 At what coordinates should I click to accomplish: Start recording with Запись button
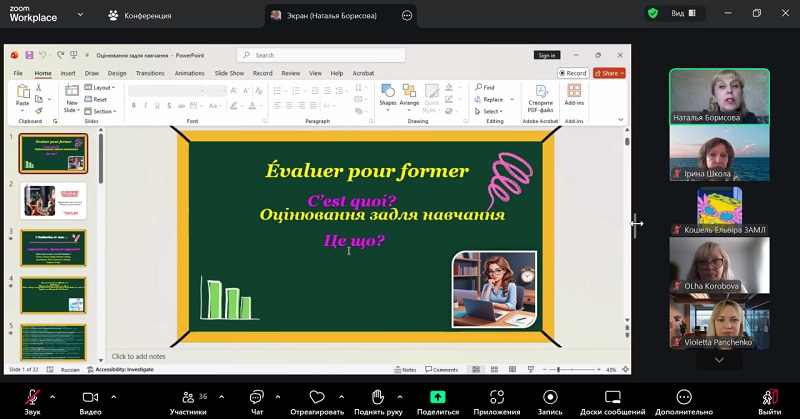(x=550, y=397)
